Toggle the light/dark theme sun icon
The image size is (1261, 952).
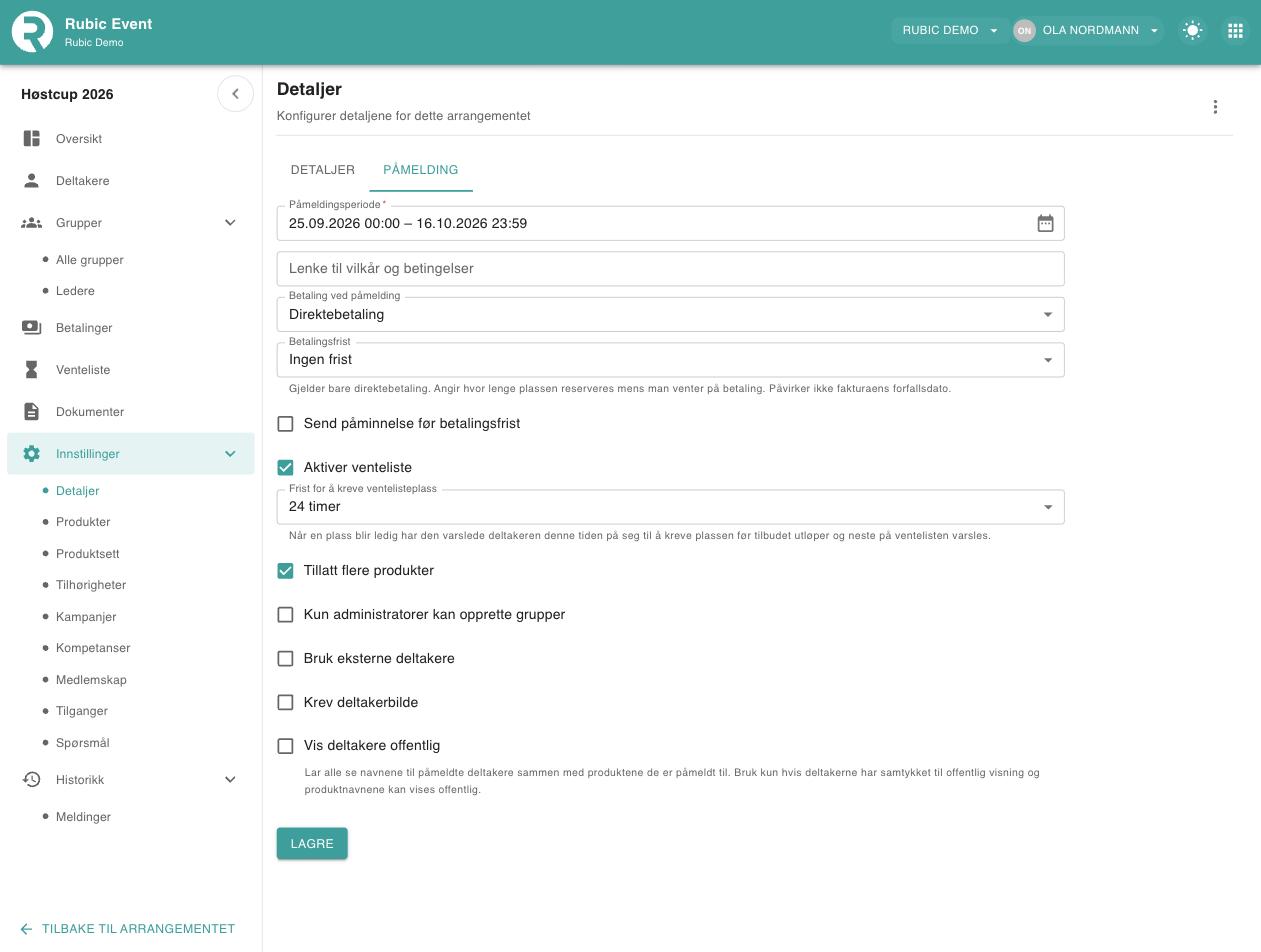point(1192,30)
